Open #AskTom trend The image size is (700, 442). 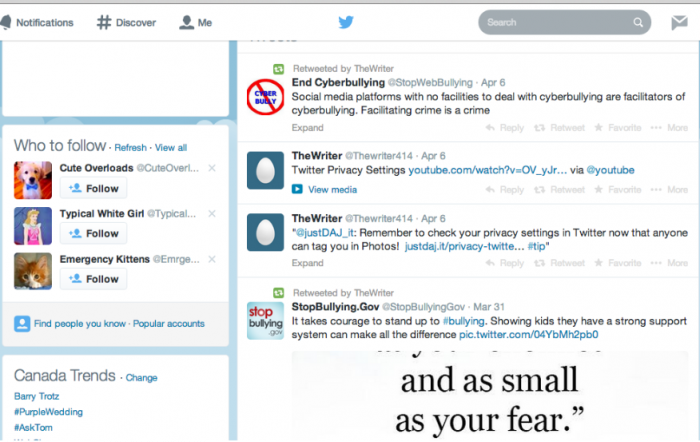point(33,427)
